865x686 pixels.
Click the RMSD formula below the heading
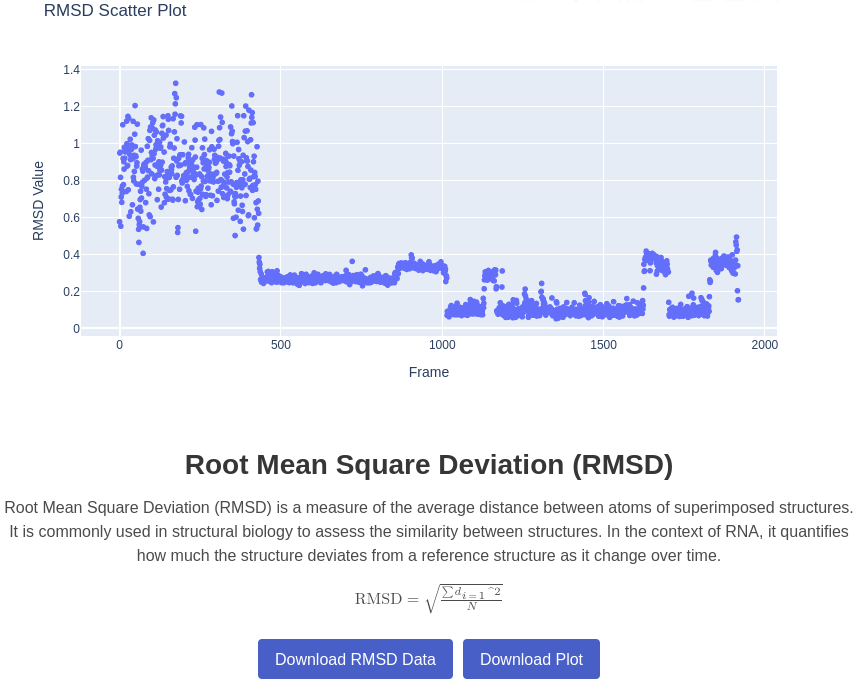click(x=429, y=597)
